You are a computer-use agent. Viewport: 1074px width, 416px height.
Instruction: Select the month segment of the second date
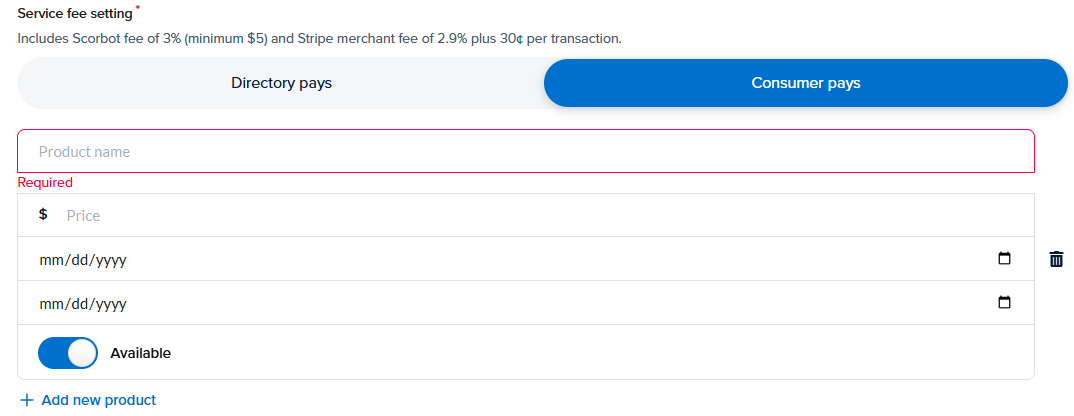pyautogui.click(x=50, y=304)
